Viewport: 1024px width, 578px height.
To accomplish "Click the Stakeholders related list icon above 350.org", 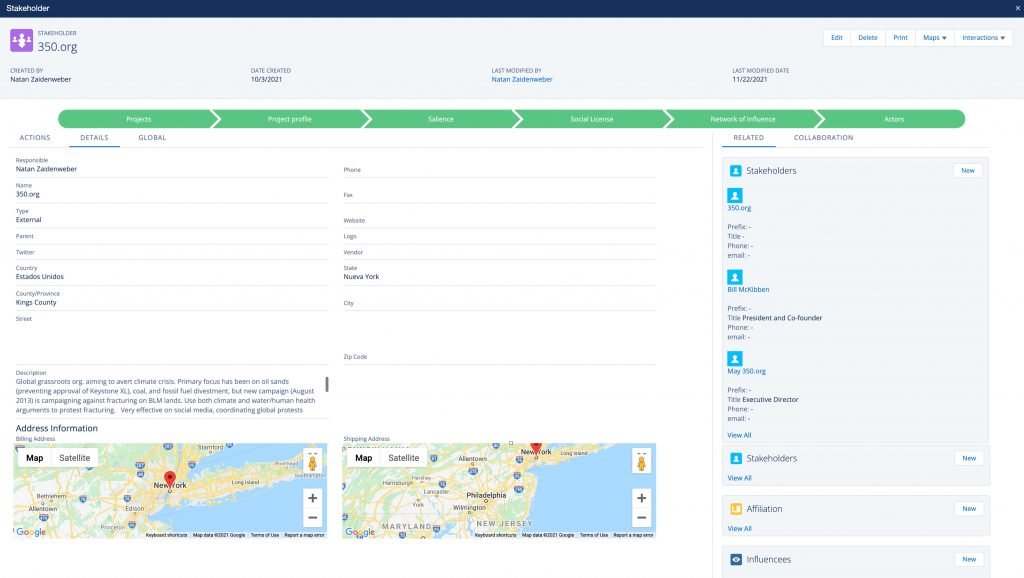I will click(x=735, y=170).
